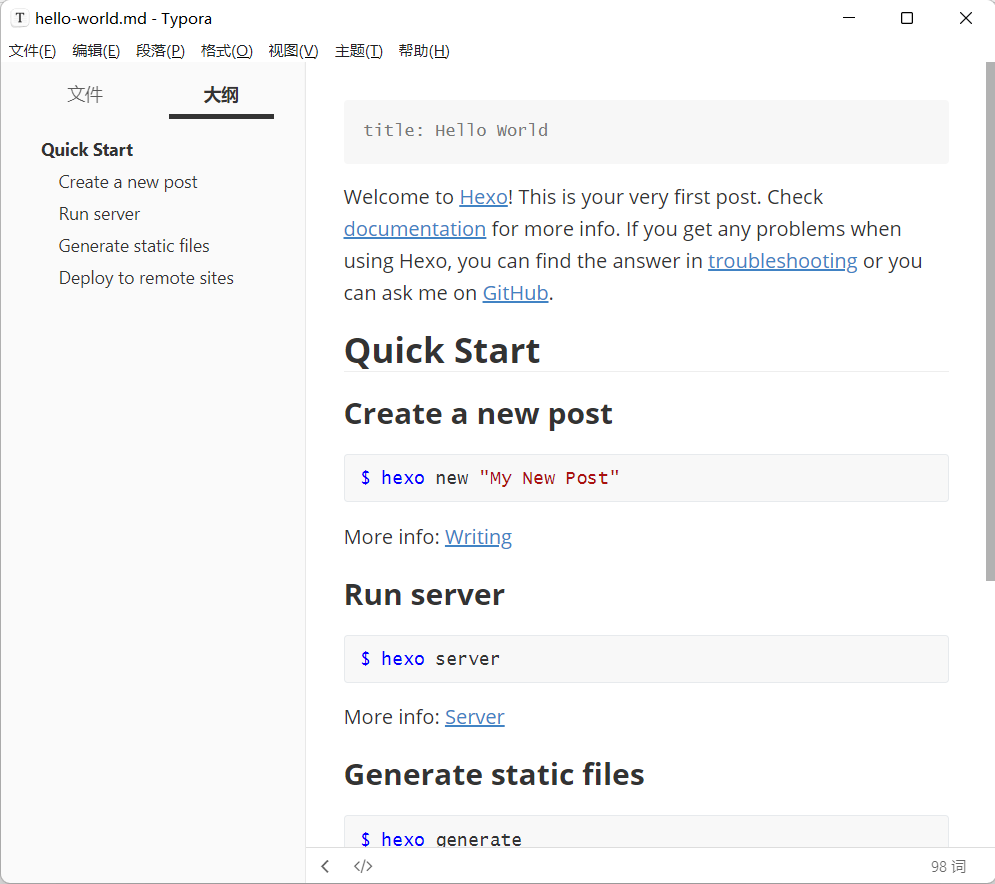Click inside the title: Hello World front matter
995x884 pixels.
pyautogui.click(x=646, y=131)
